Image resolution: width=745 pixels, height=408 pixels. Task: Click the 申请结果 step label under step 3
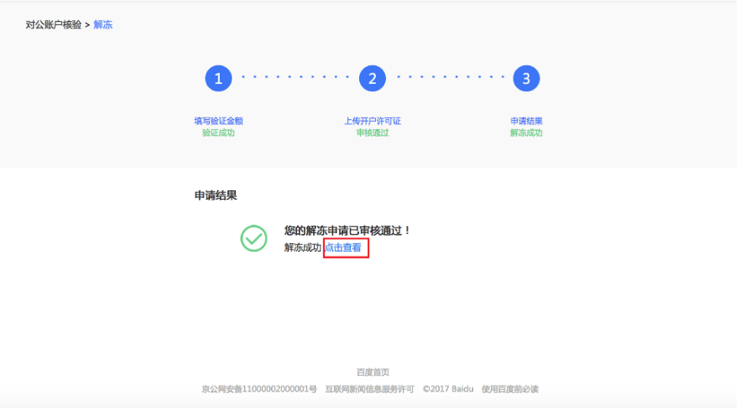point(526,121)
